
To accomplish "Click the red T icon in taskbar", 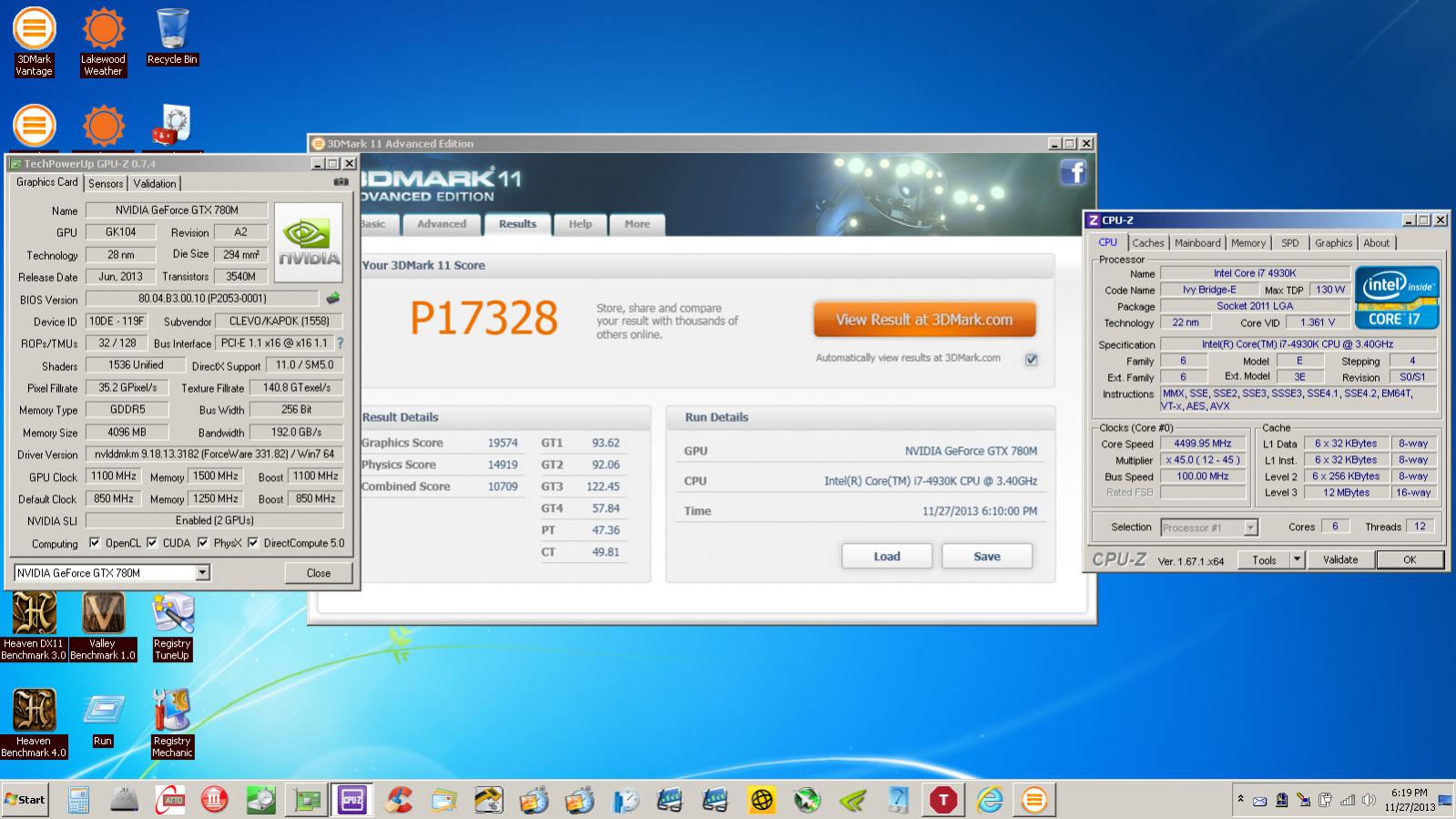I will [x=943, y=800].
